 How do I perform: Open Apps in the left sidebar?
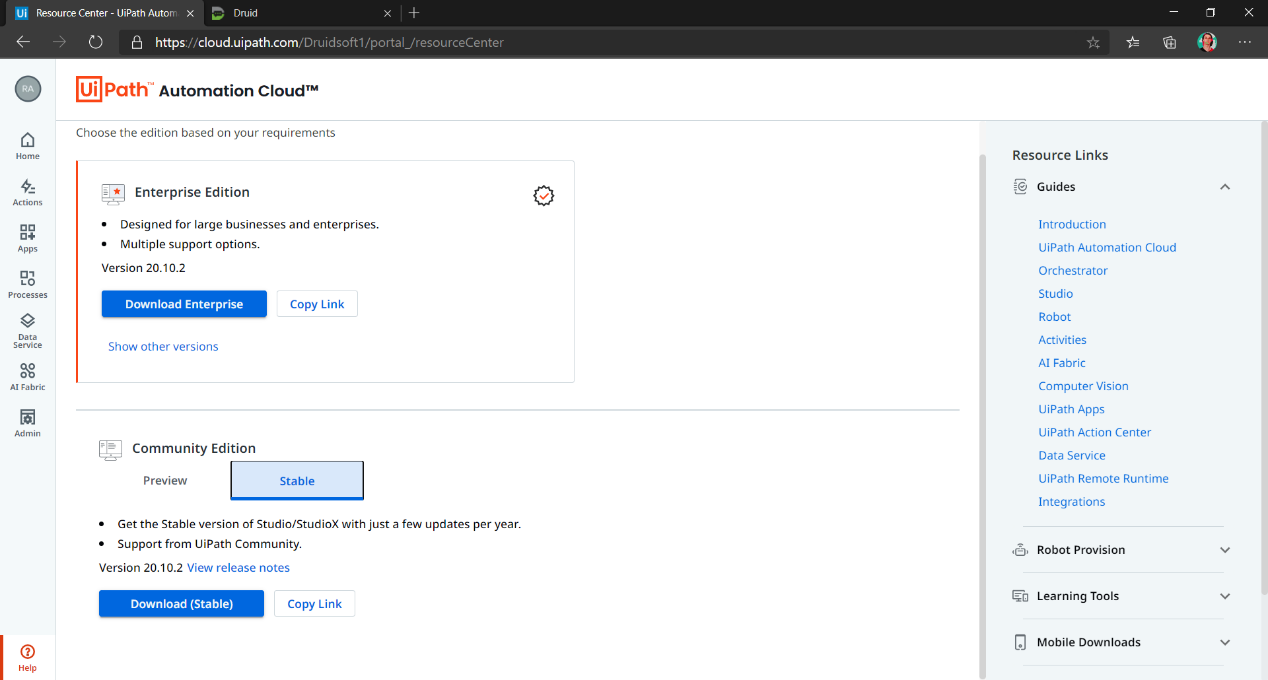pyautogui.click(x=27, y=238)
